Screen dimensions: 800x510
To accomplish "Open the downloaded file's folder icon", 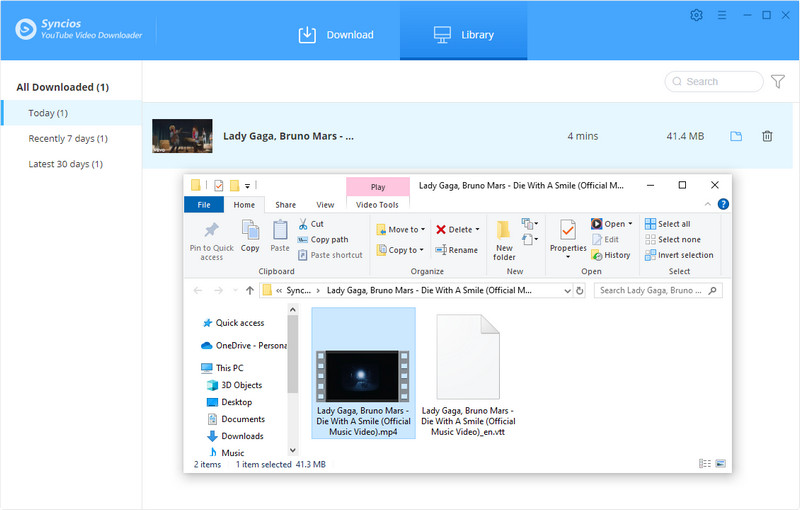I will [736, 136].
